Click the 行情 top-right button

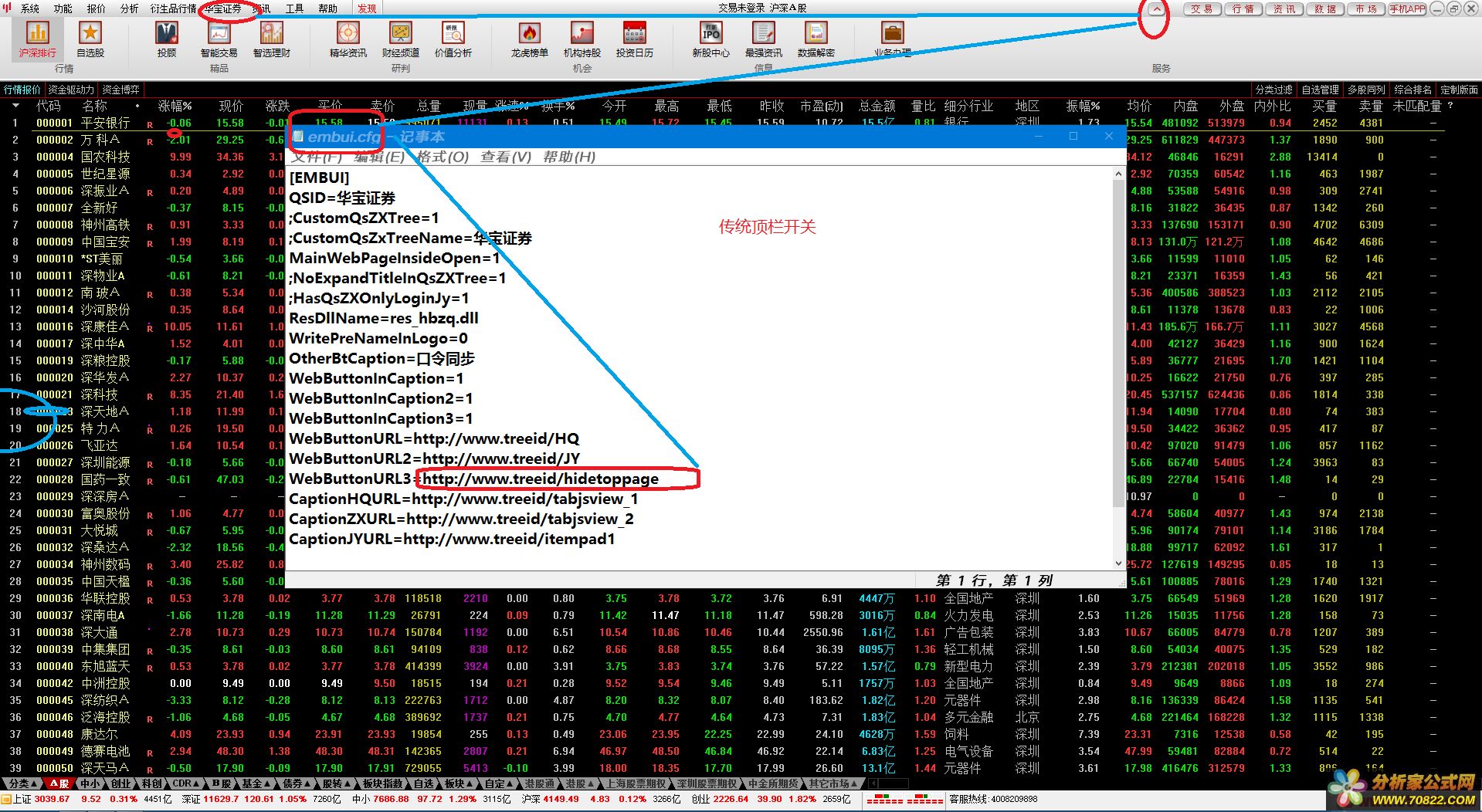pyautogui.click(x=1244, y=9)
